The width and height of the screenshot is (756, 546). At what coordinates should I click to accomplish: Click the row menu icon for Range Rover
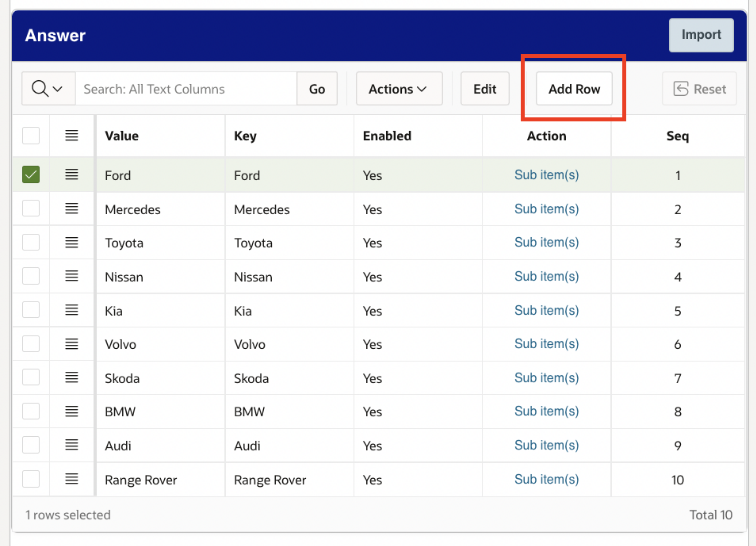[x=71, y=479]
